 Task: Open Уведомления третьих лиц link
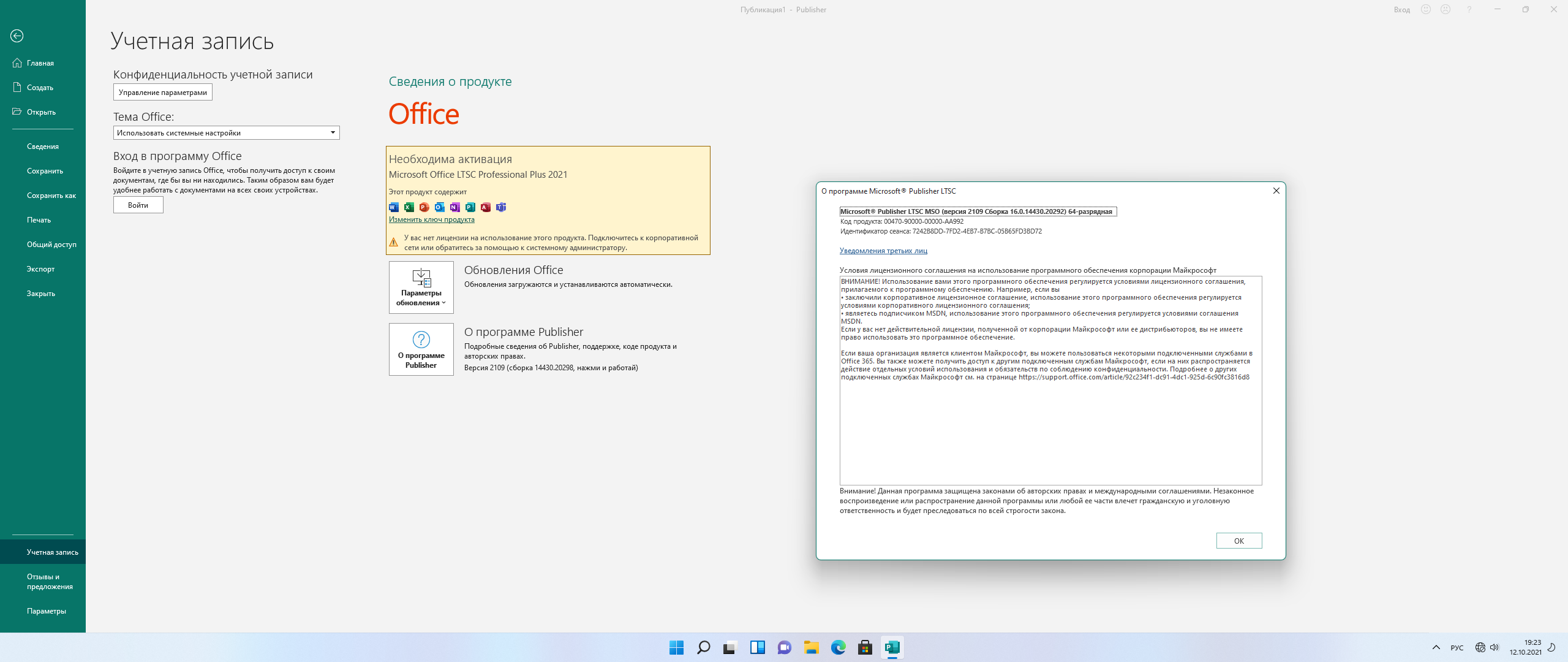883,251
